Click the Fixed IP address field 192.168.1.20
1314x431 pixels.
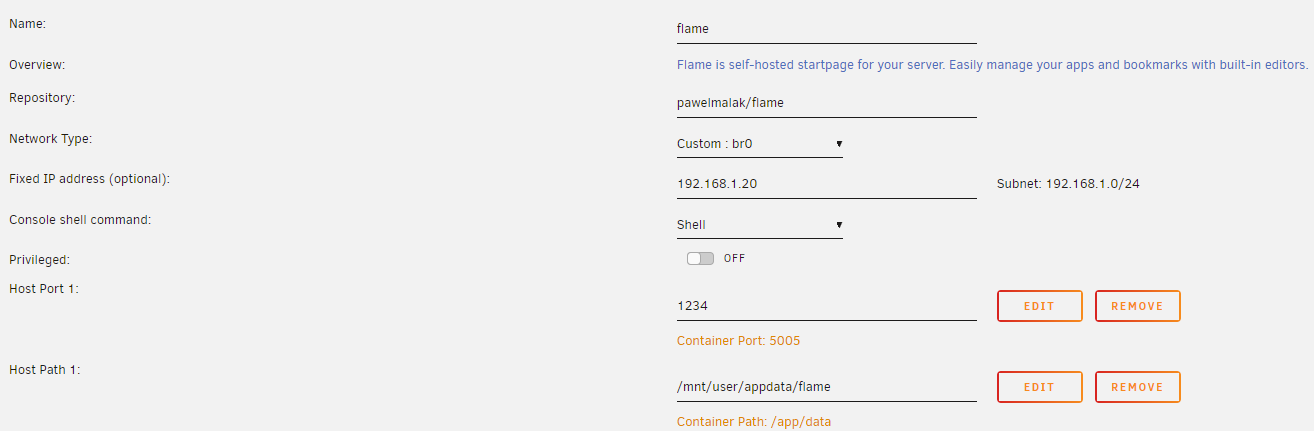point(826,184)
